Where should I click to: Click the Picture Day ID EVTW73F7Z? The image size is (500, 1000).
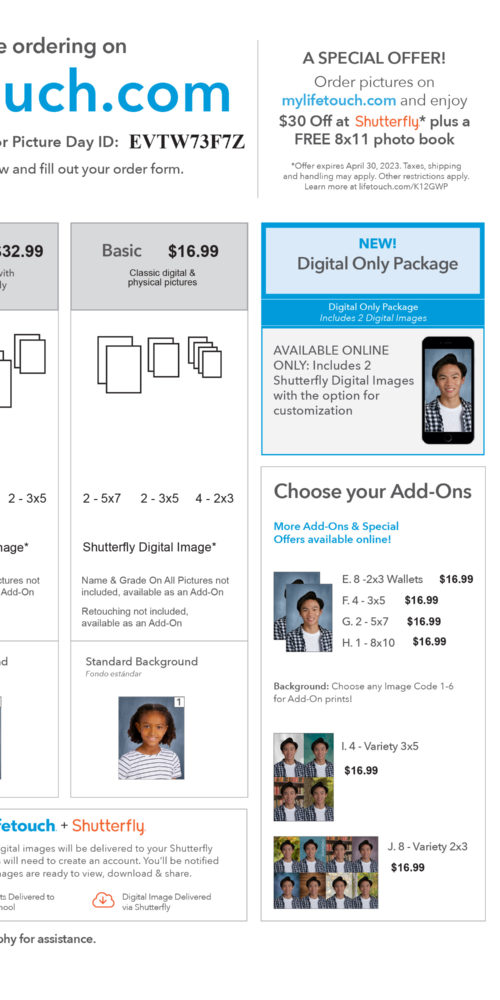coord(187,142)
